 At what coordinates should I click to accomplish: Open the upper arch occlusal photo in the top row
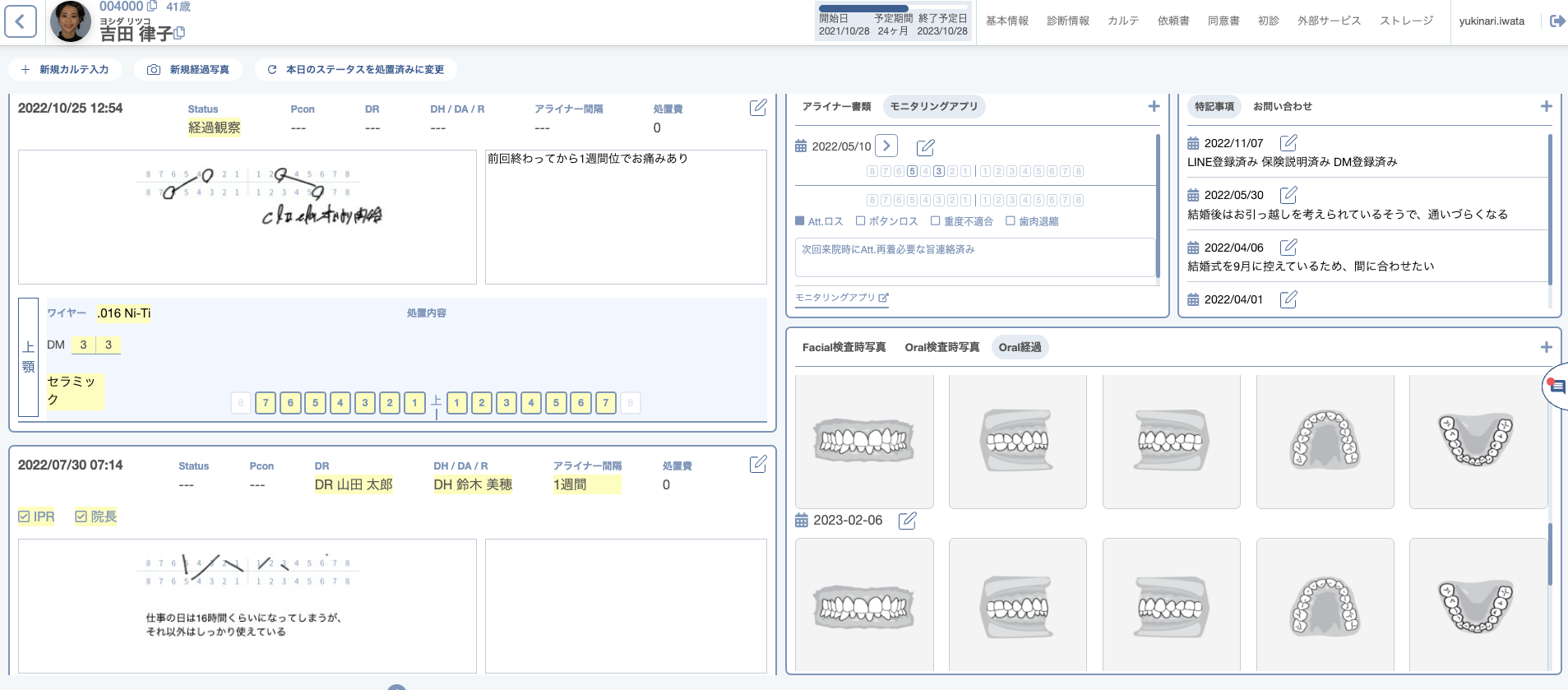(x=1325, y=442)
